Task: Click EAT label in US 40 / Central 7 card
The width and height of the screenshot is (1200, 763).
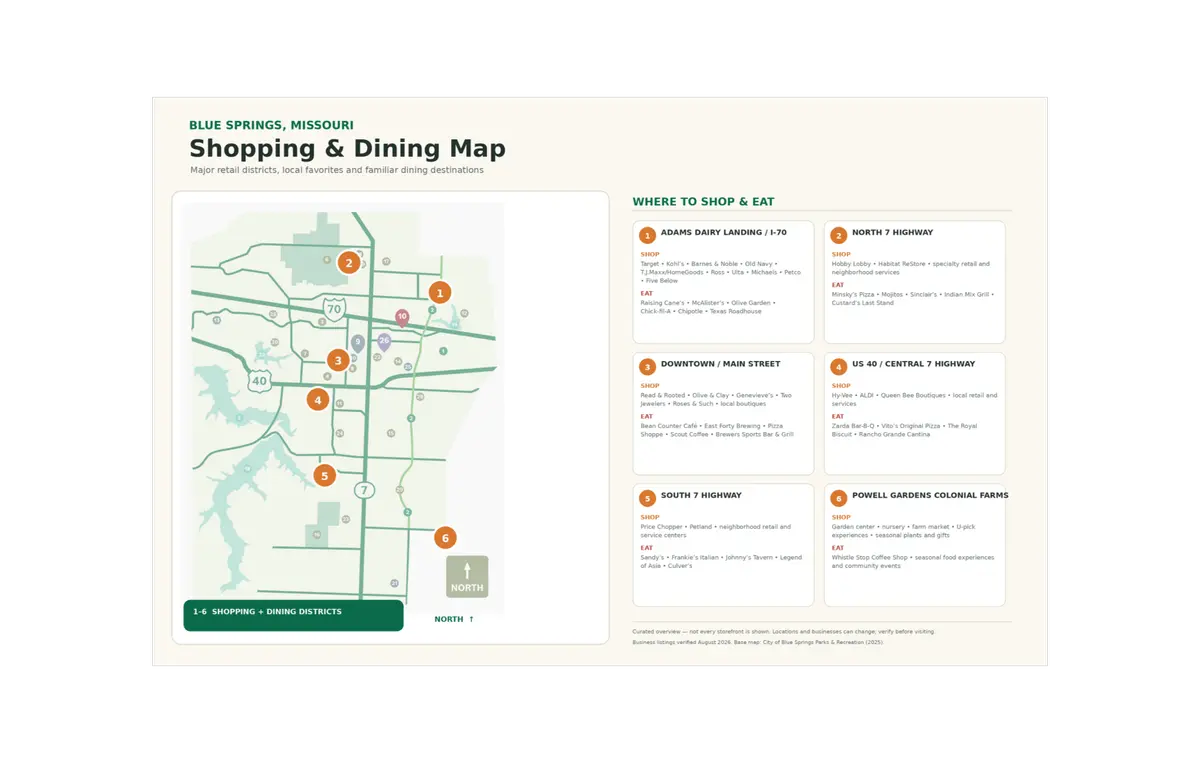Action: [838, 417]
